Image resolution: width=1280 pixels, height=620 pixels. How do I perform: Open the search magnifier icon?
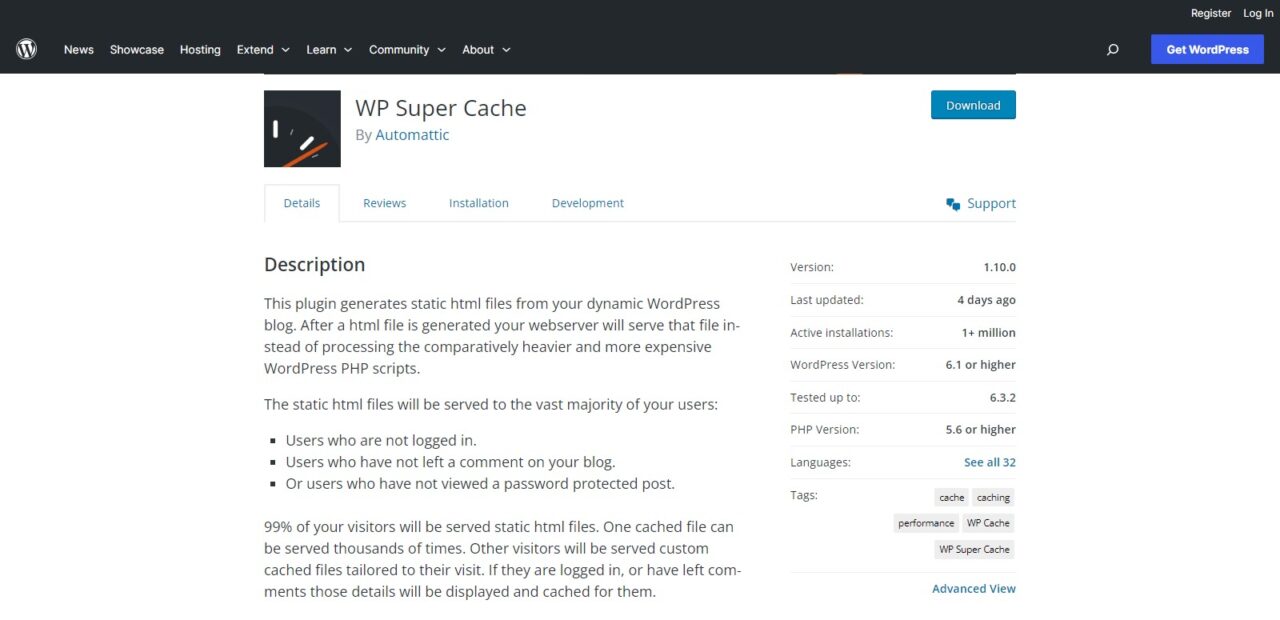[1112, 49]
